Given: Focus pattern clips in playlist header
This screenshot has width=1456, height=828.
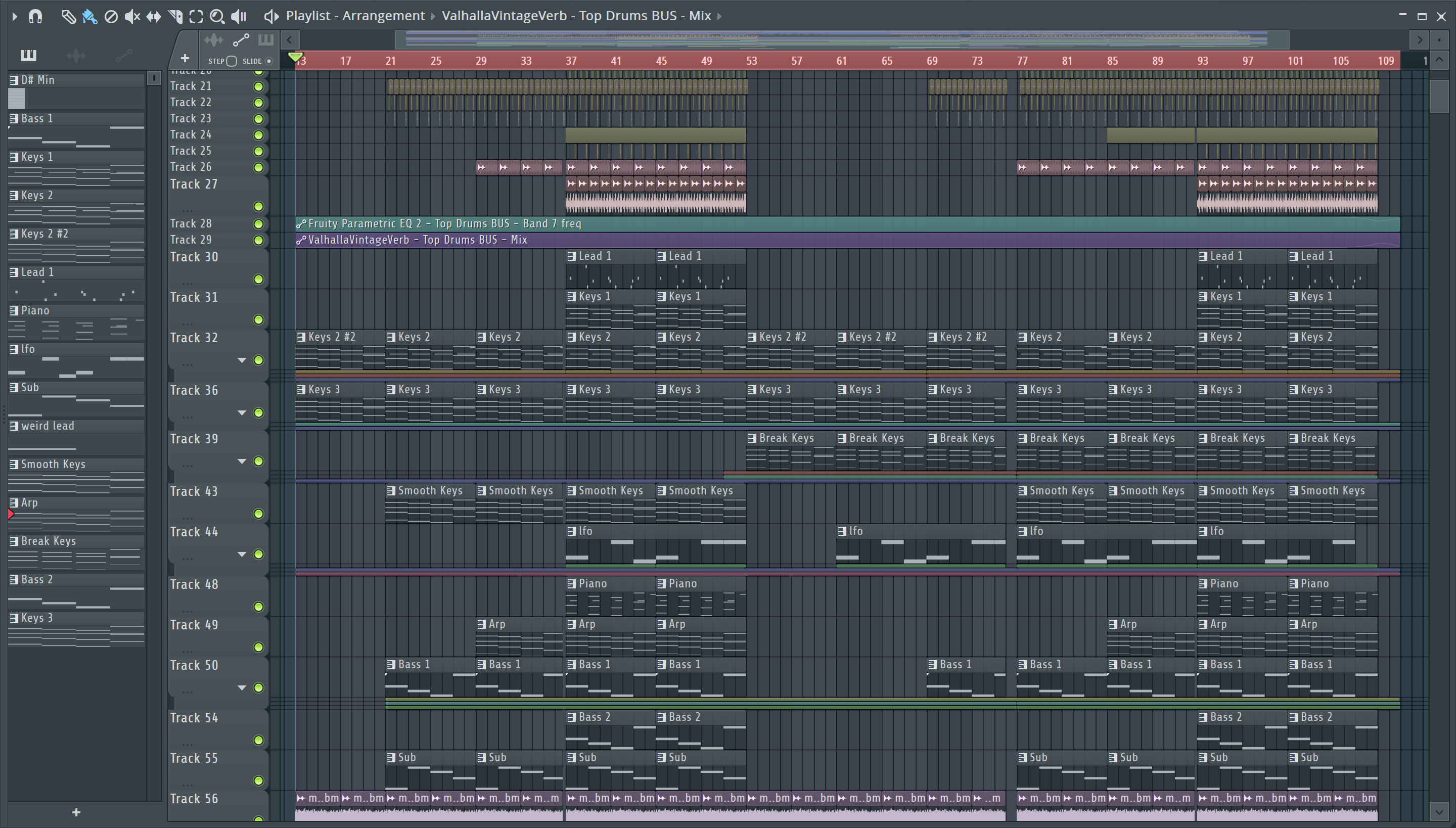Looking at the screenshot, I should point(265,40).
